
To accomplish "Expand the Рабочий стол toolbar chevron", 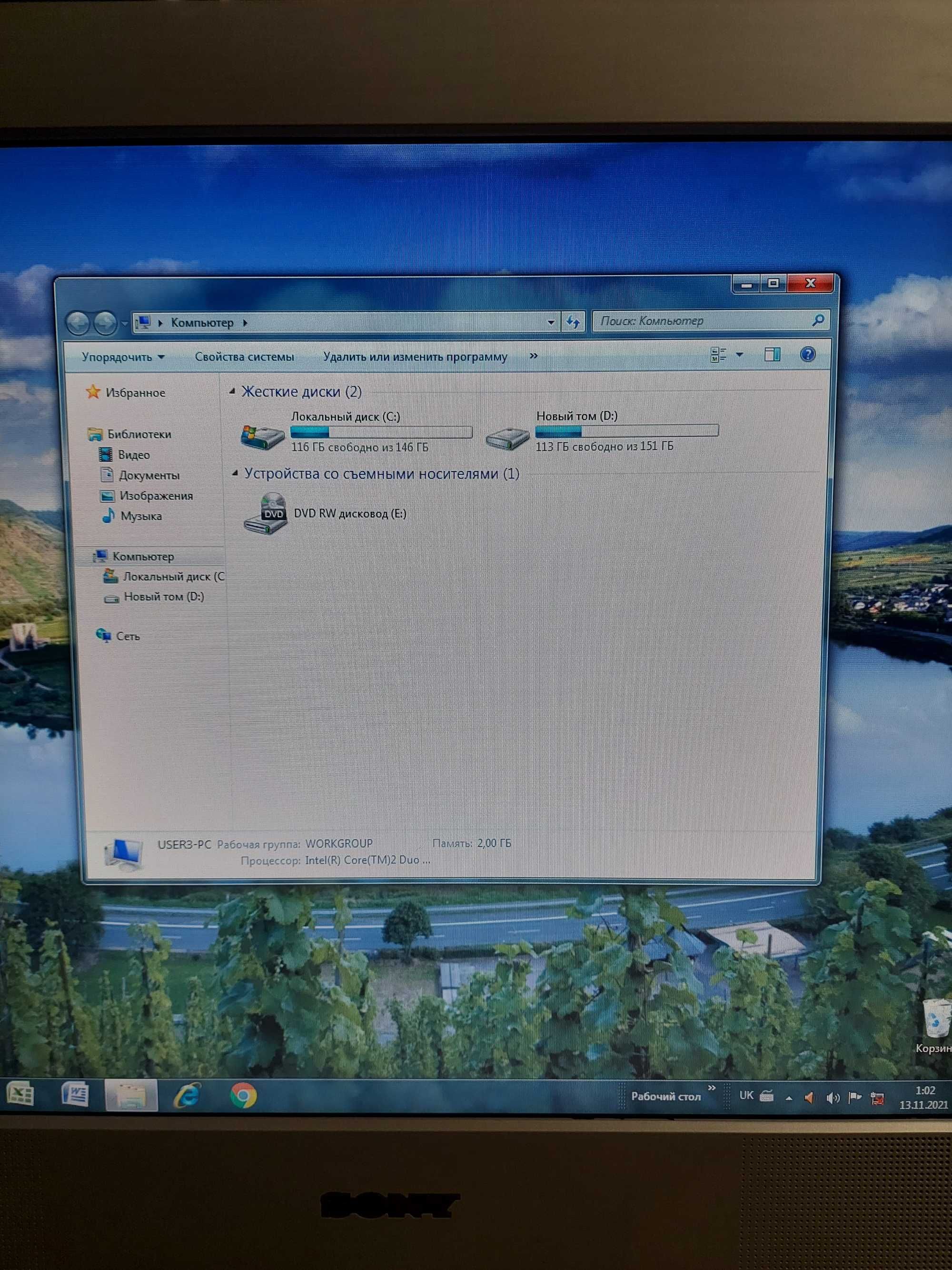I will coord(712,1088).
